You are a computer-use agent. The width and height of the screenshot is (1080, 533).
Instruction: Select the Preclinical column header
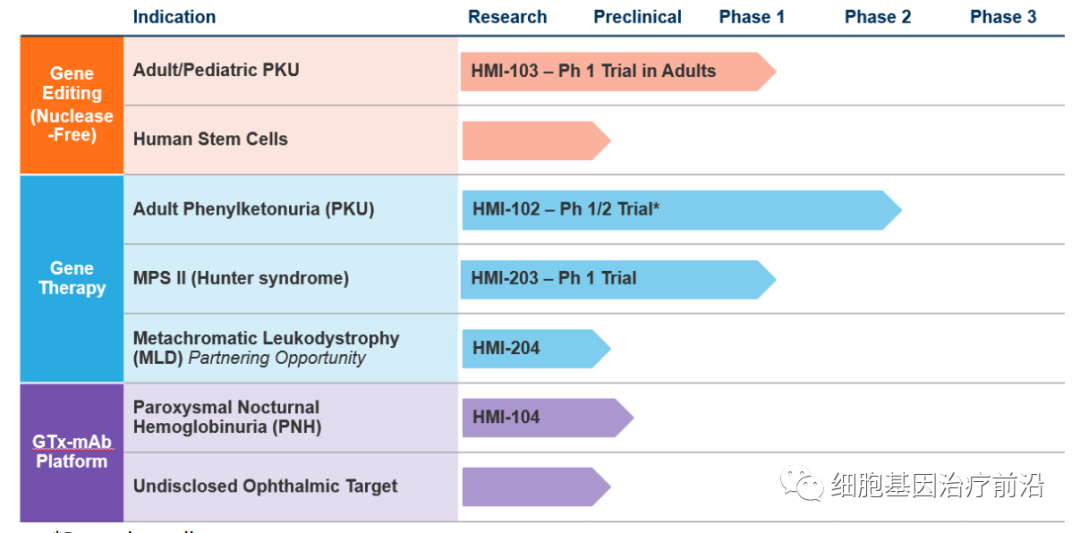(637, 17)
